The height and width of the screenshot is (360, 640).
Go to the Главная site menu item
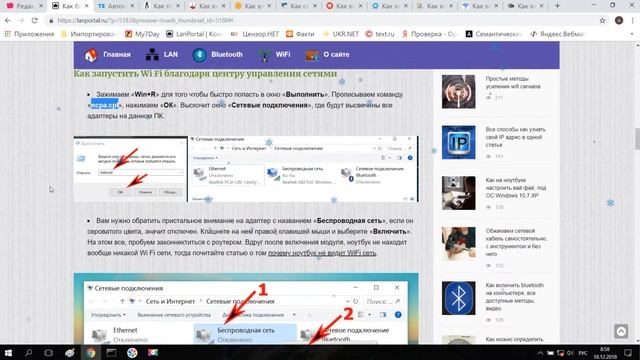click(x=107, y=55)
